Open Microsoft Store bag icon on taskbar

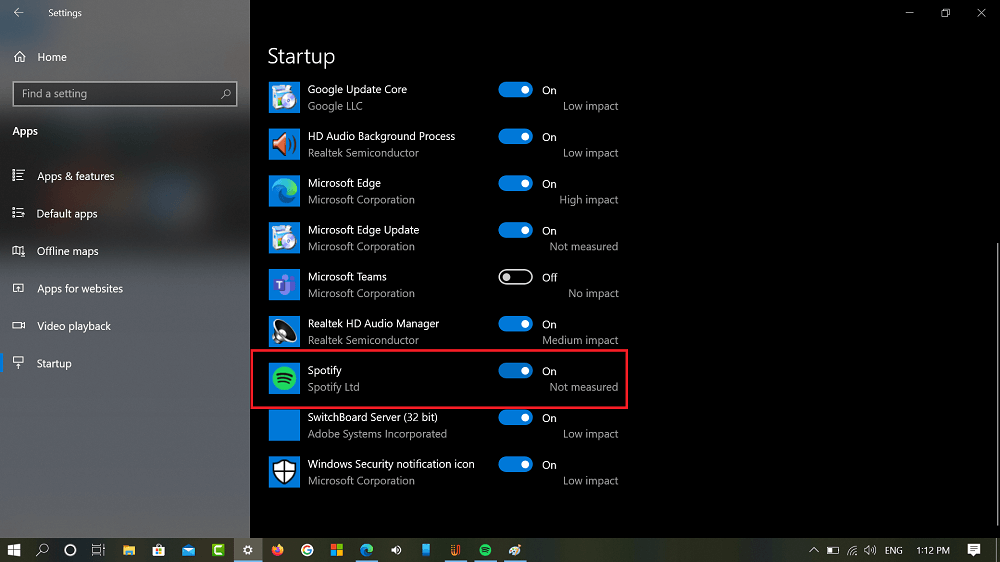click(x=158, y=550)
